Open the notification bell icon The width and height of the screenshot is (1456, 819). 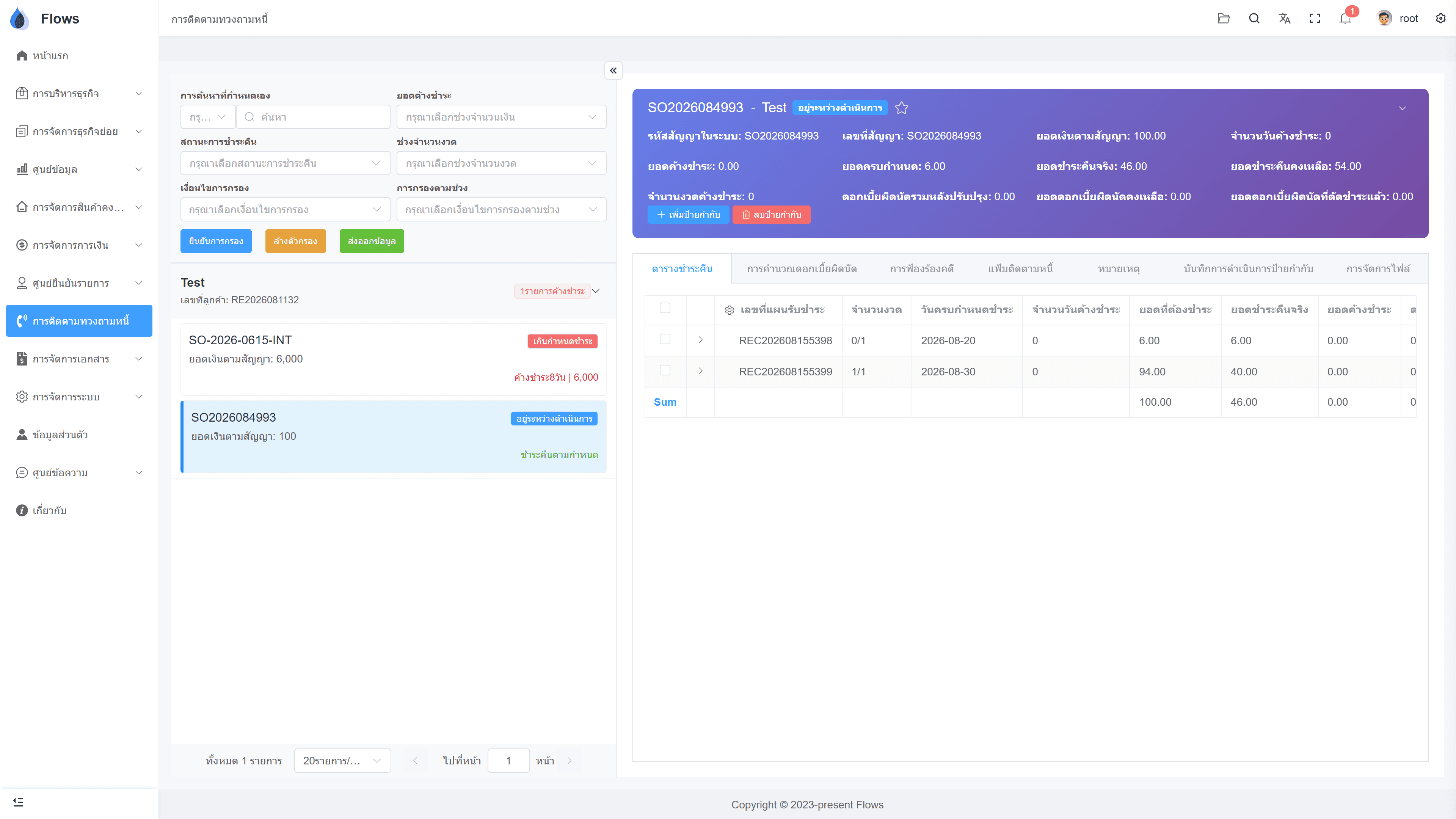1345,18
